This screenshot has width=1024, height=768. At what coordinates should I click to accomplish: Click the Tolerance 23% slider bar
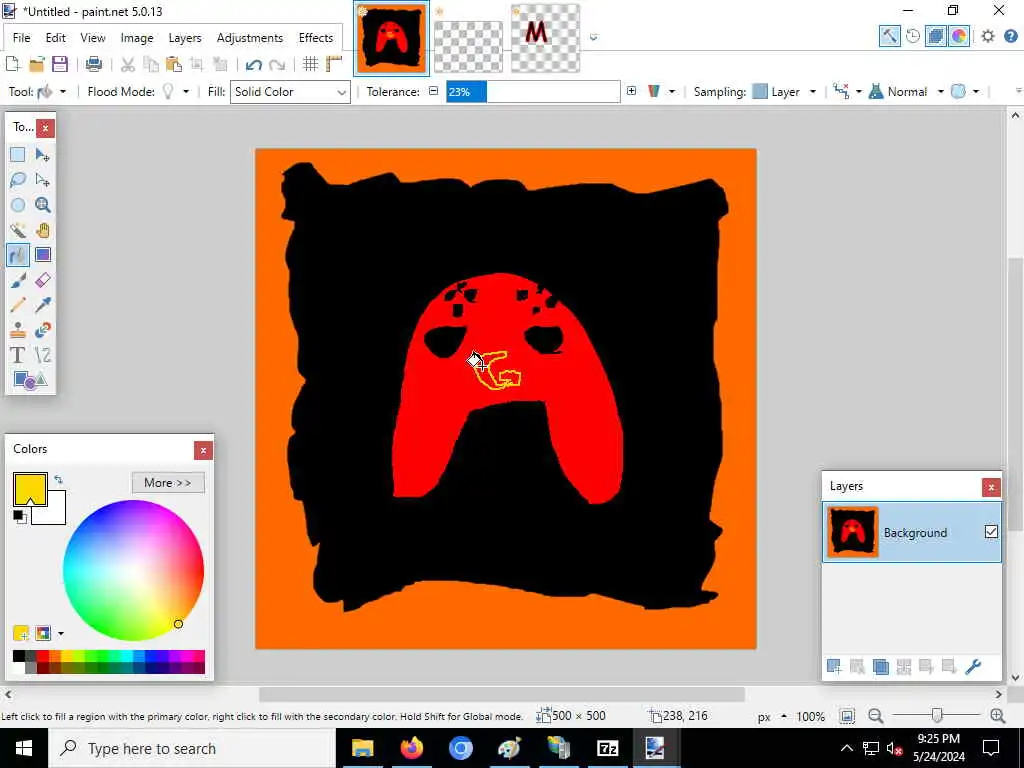533,92
